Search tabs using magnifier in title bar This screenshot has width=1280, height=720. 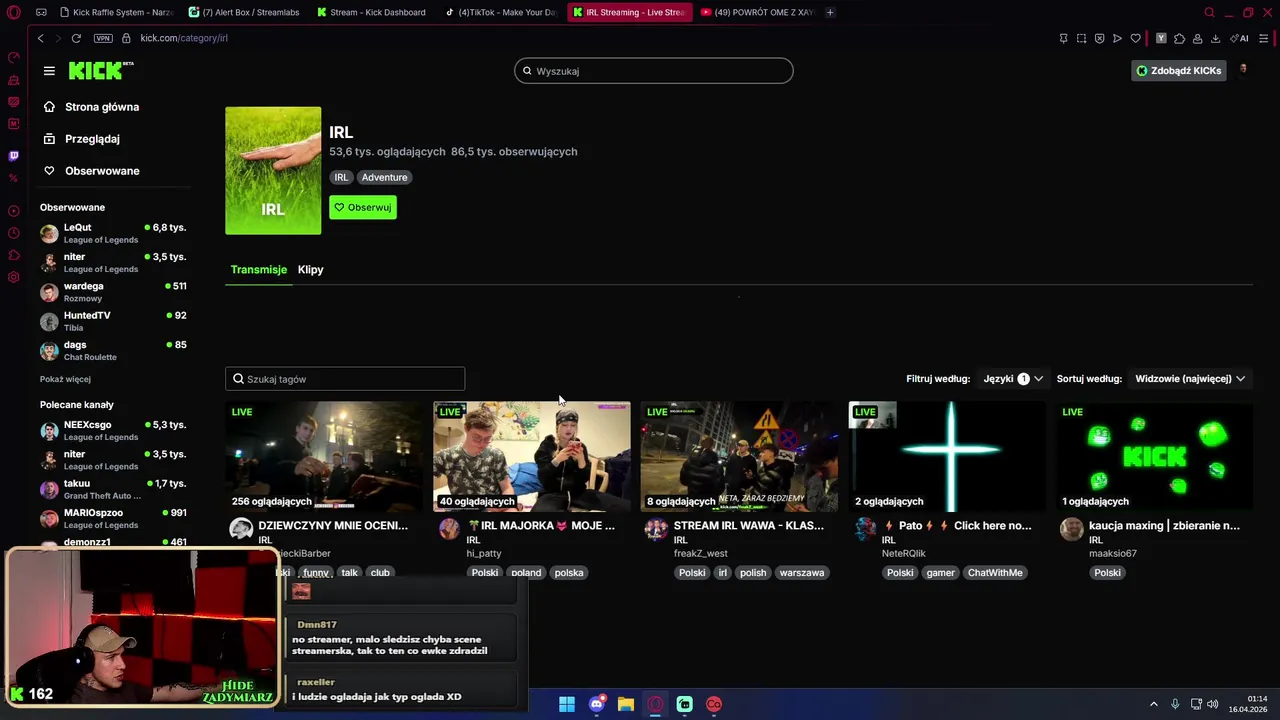(1209, 12)
